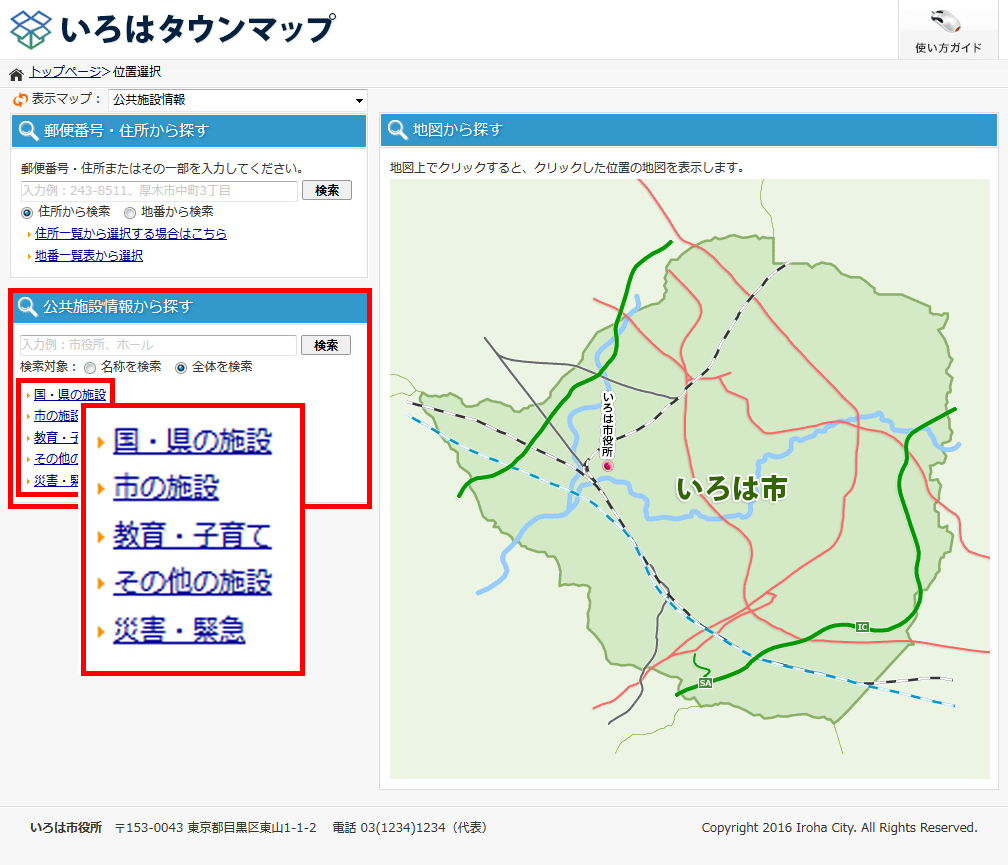1008x865 pixels.
Task: Click the IC marker on the green highway
Action: [x=861, y=625]
